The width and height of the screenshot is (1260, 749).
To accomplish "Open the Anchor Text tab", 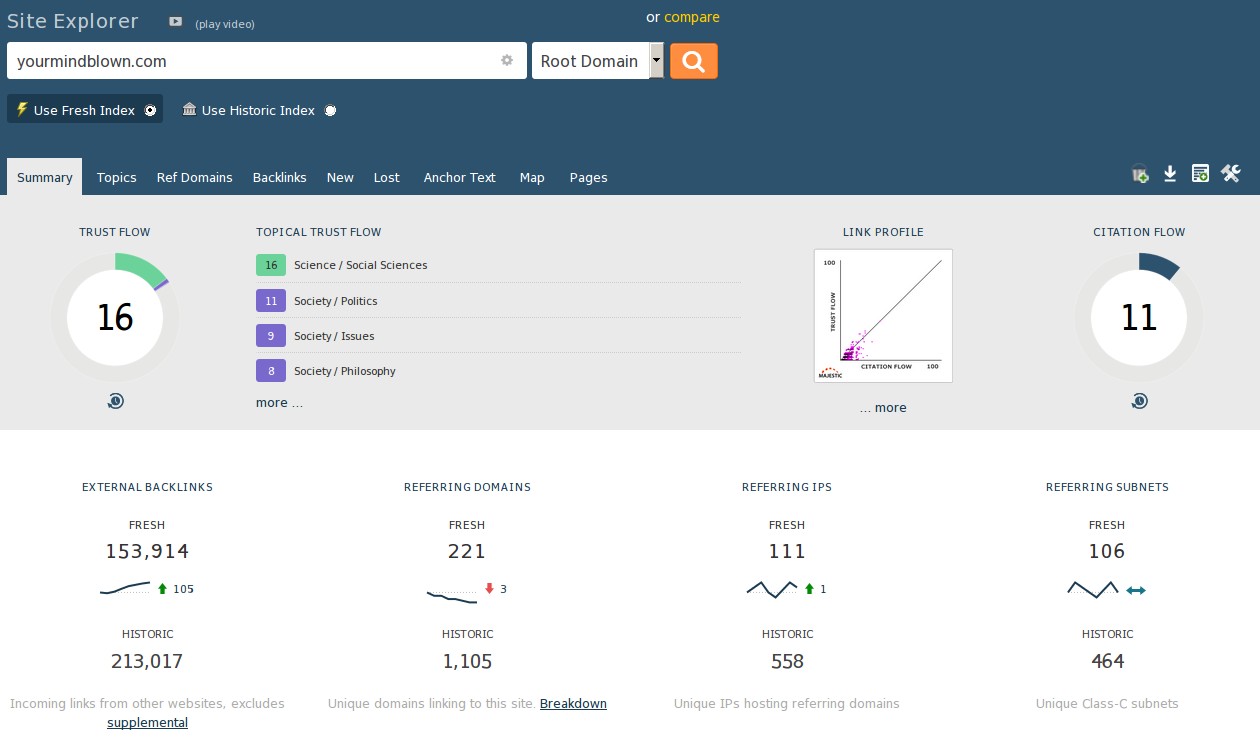I will 459,177.
